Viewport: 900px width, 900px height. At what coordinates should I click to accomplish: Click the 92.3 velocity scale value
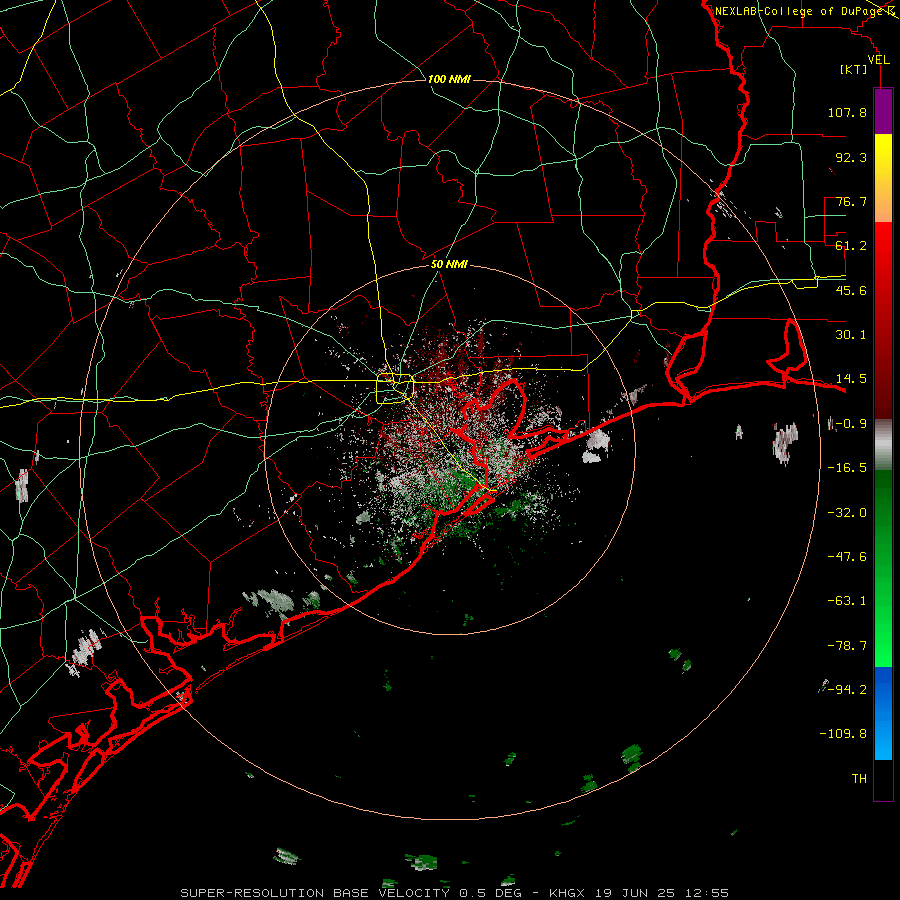(x=851, y=157)
